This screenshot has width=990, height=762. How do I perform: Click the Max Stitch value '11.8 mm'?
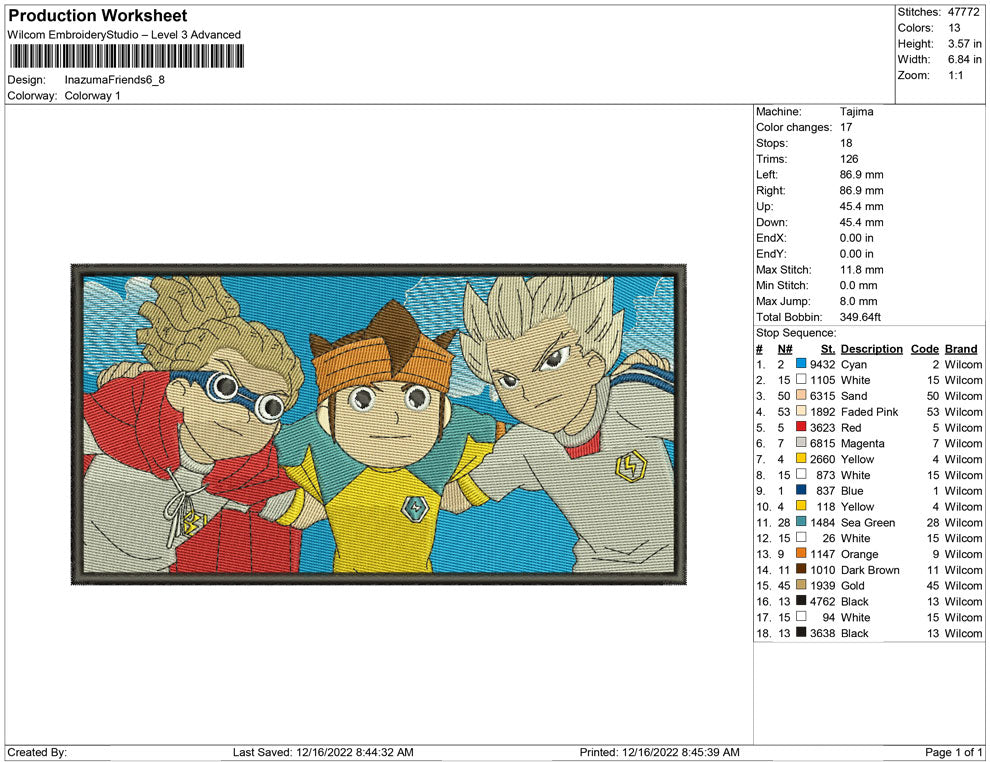[x=862, y=270]
